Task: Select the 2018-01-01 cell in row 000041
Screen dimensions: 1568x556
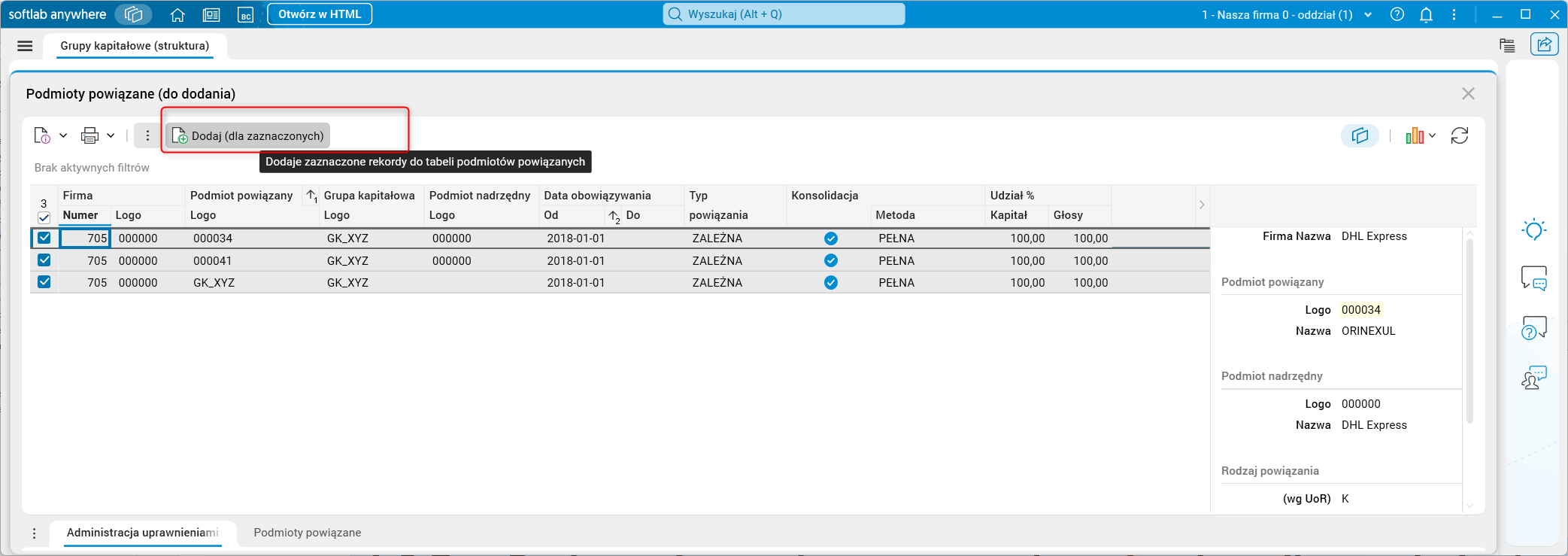Action: coord(576,260)
